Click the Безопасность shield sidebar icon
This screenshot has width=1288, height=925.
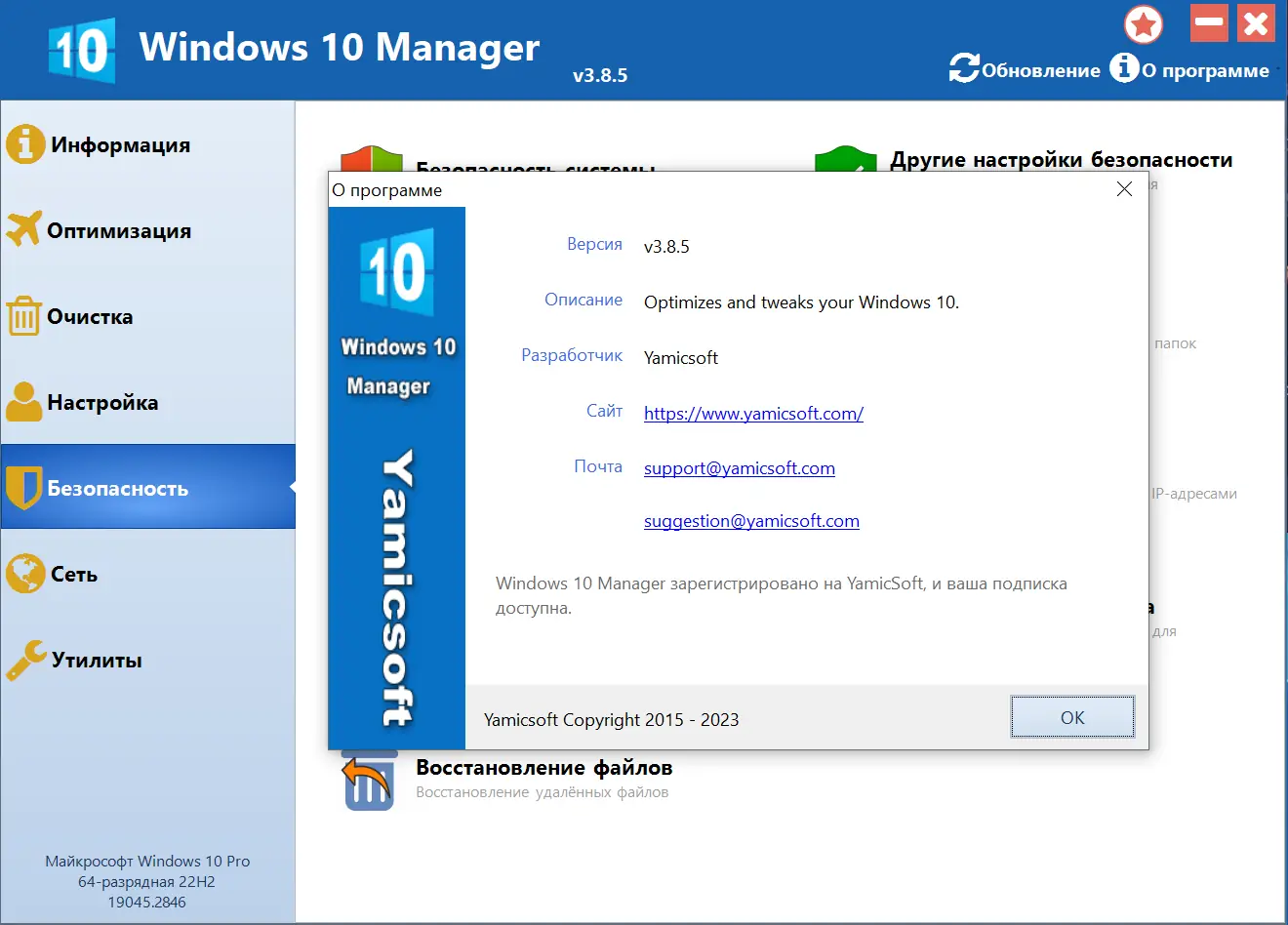(26, 487)
